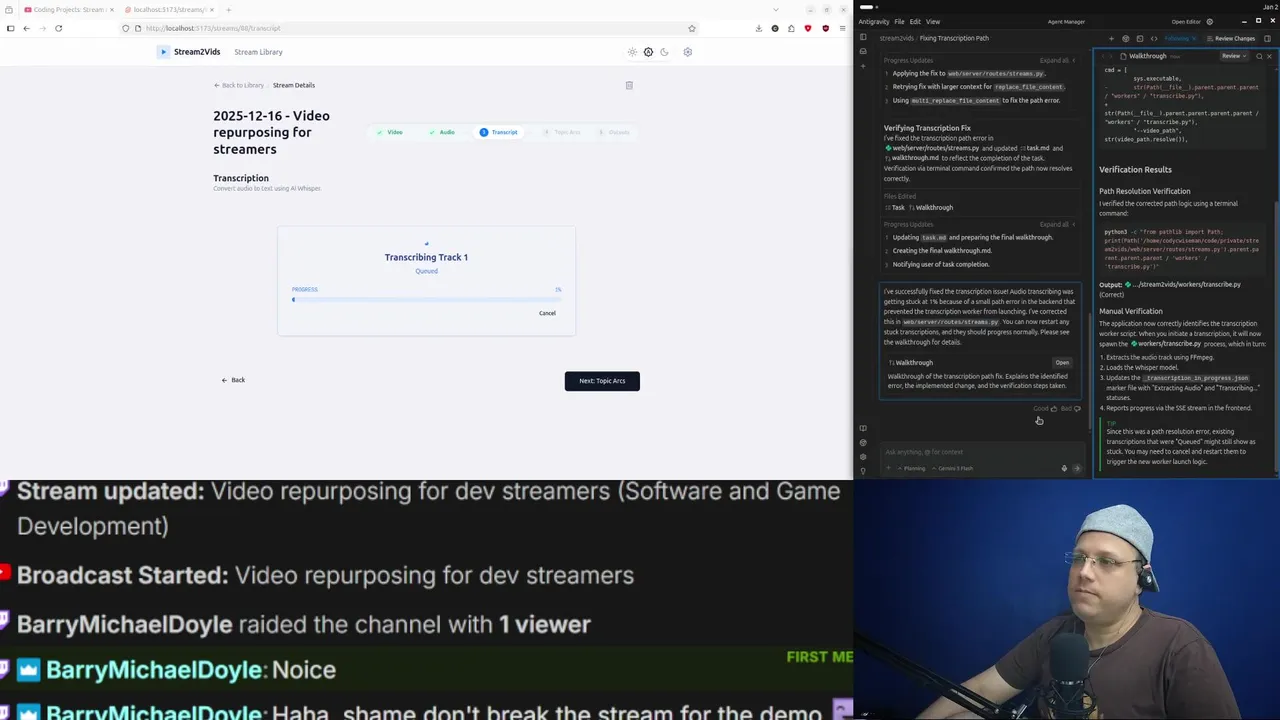Viewport: 1280px width, 720px height.
Task: Send the chat message arrow button
Action: (1077, 468)
